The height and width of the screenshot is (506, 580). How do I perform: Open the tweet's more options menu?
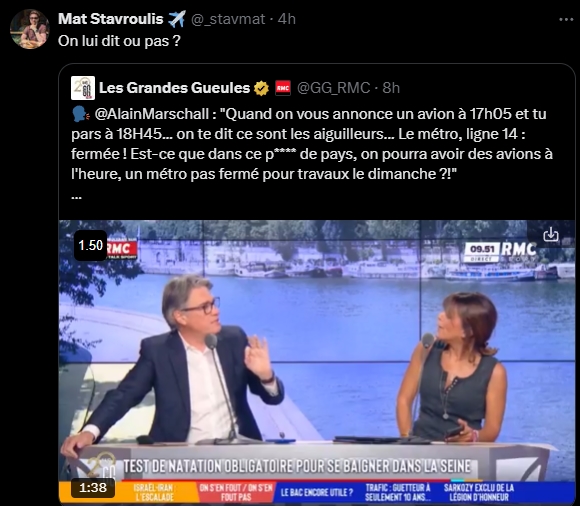tap(566, 20)
